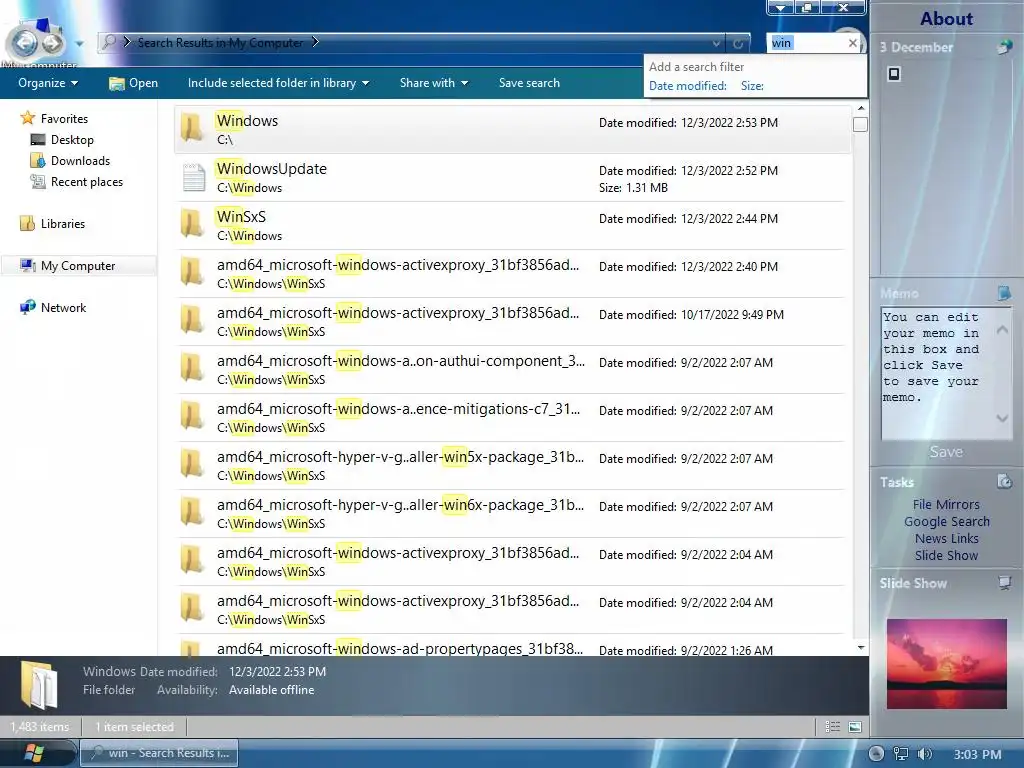Image resolution: width=1024 pixels, height=768 pixels.
Task: Clear the 'win' search with the X
Action: tap(852, 43)
